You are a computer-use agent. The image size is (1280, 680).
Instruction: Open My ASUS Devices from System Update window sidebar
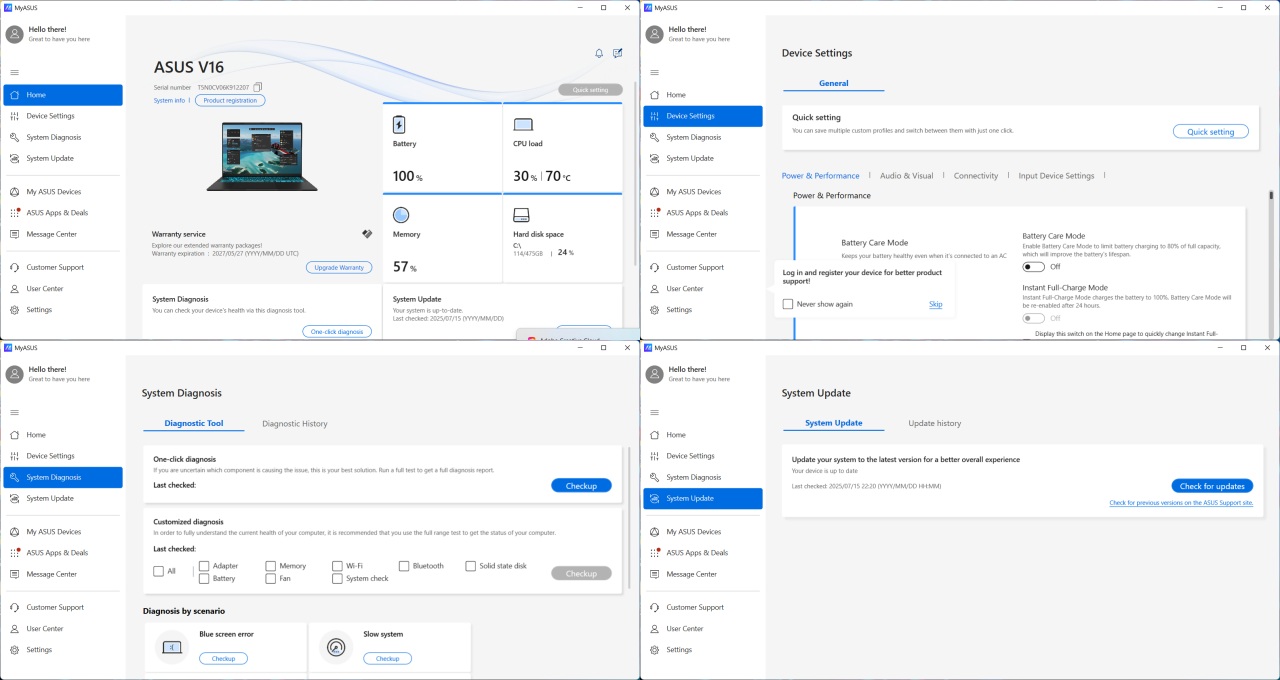pos(703,532)
